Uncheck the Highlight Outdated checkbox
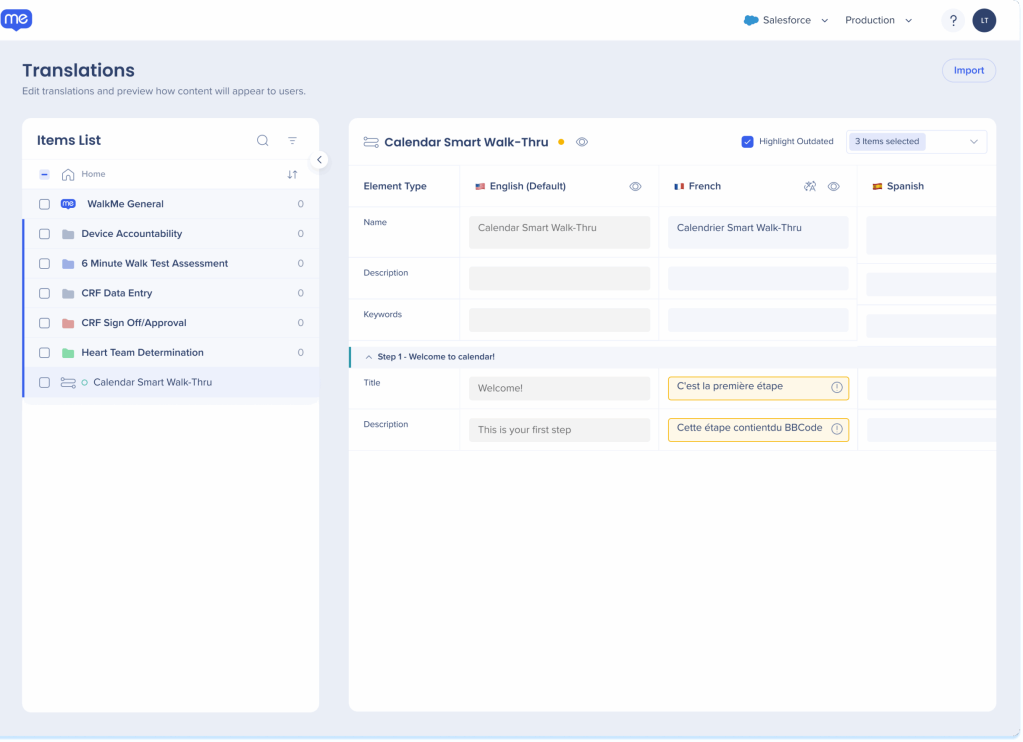The image size is (1023, 742). coord(747,142)
